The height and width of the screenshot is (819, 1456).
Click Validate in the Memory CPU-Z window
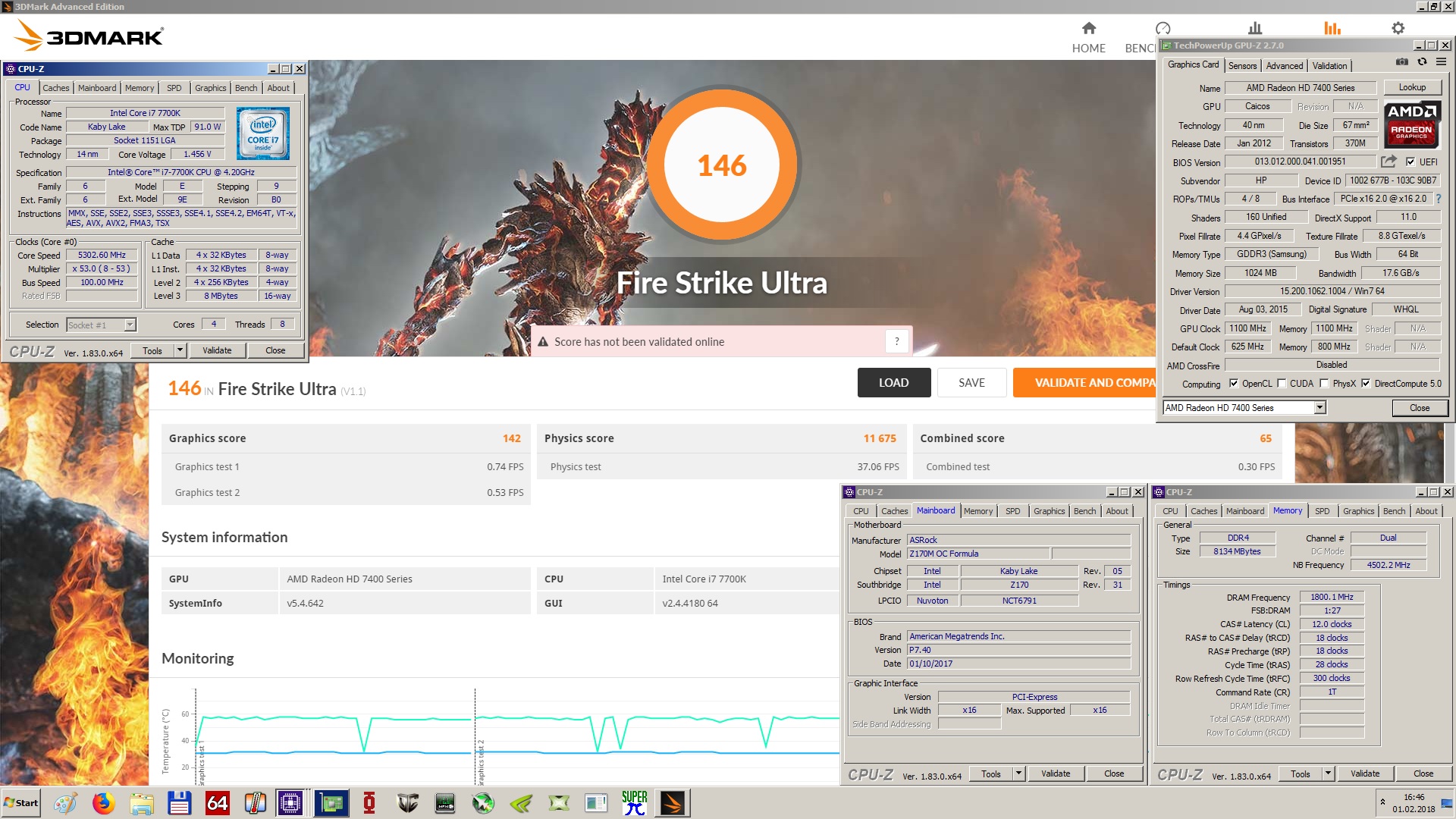click(x=1365, y=773)
